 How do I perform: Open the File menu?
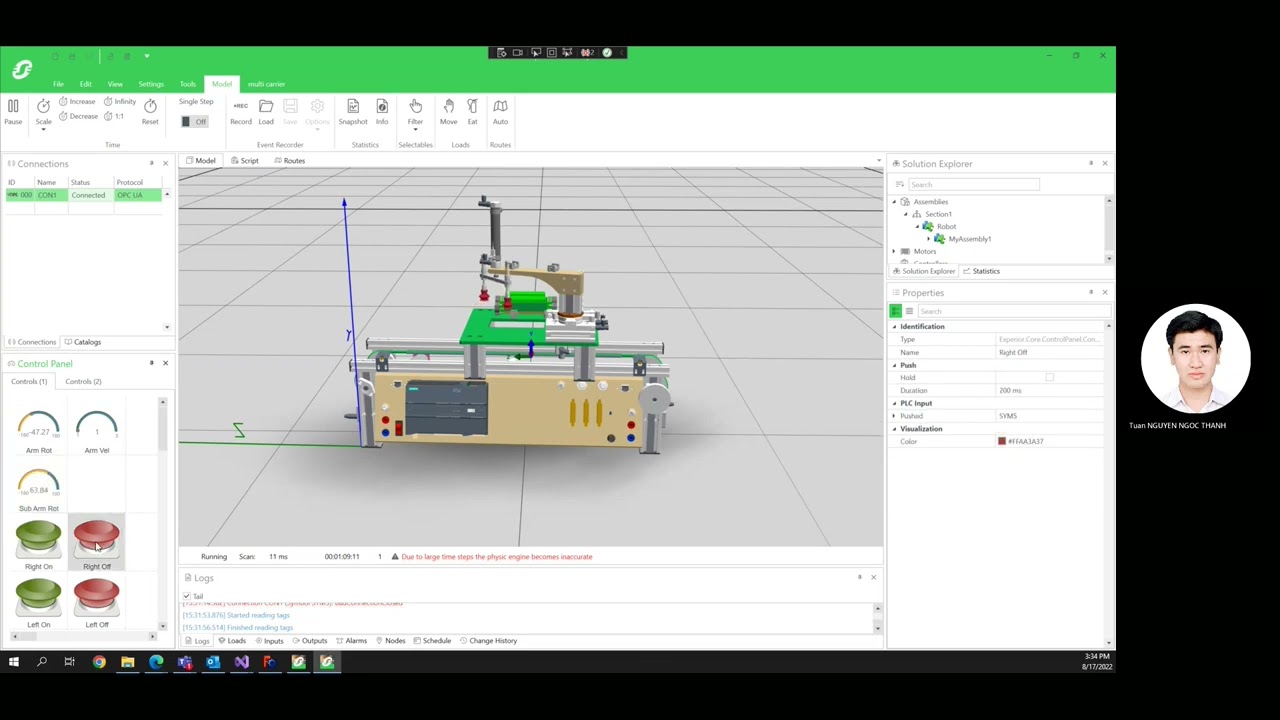pyautogui.click(x=58, y=84)
